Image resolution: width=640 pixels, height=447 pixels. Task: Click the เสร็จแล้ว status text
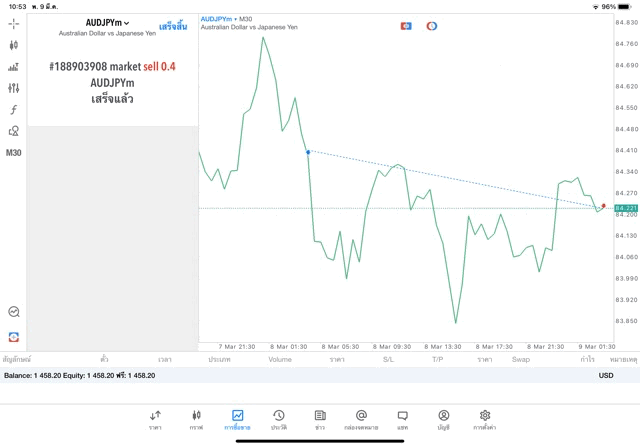[x=112, y=99]
